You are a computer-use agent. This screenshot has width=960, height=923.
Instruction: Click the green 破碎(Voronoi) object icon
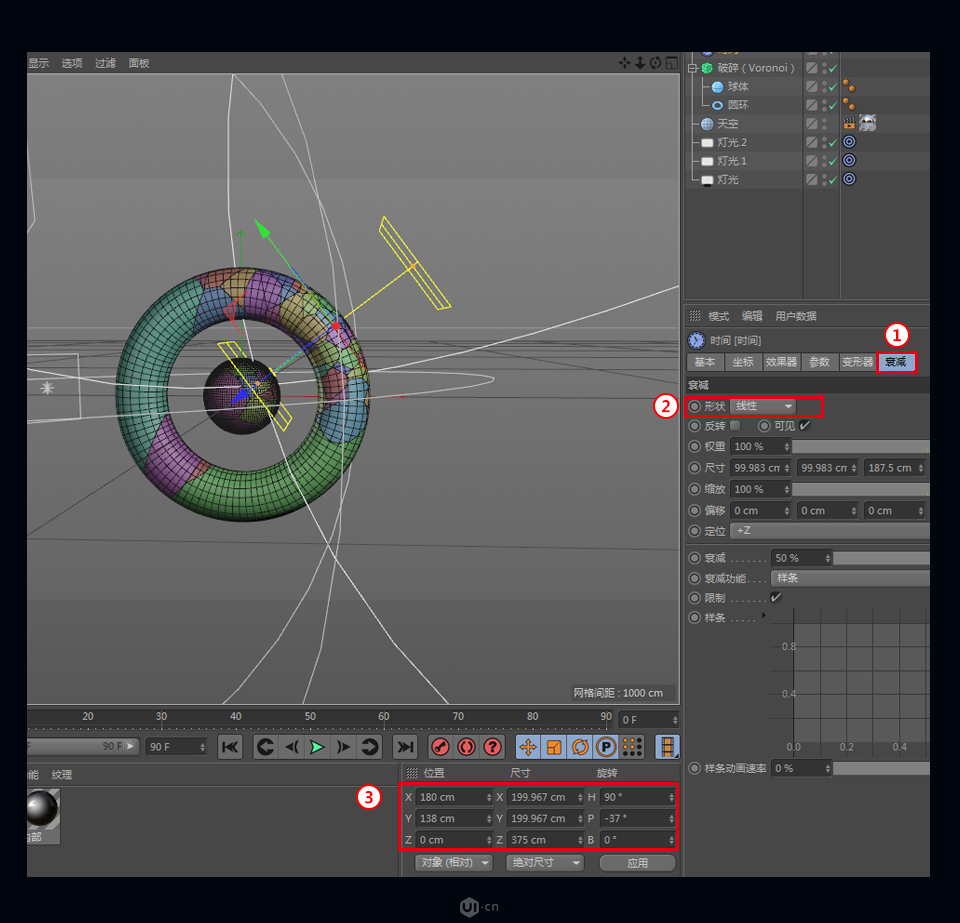[706, 68]
